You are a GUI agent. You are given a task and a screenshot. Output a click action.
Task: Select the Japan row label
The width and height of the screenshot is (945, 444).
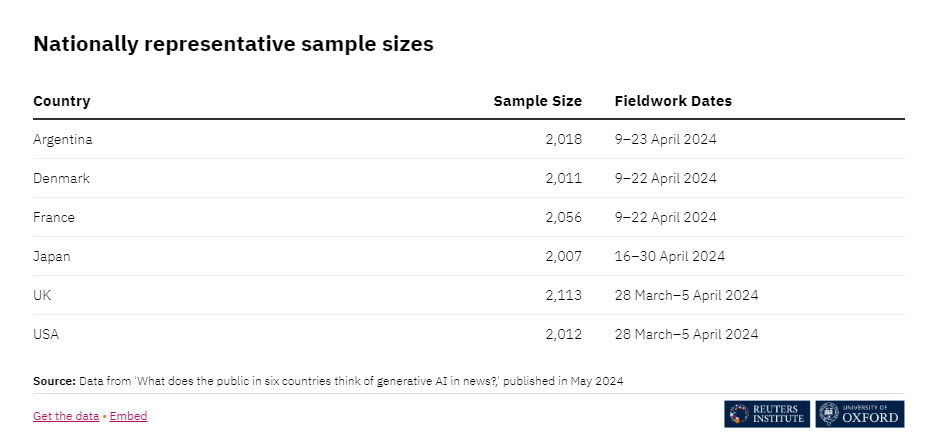52,256
